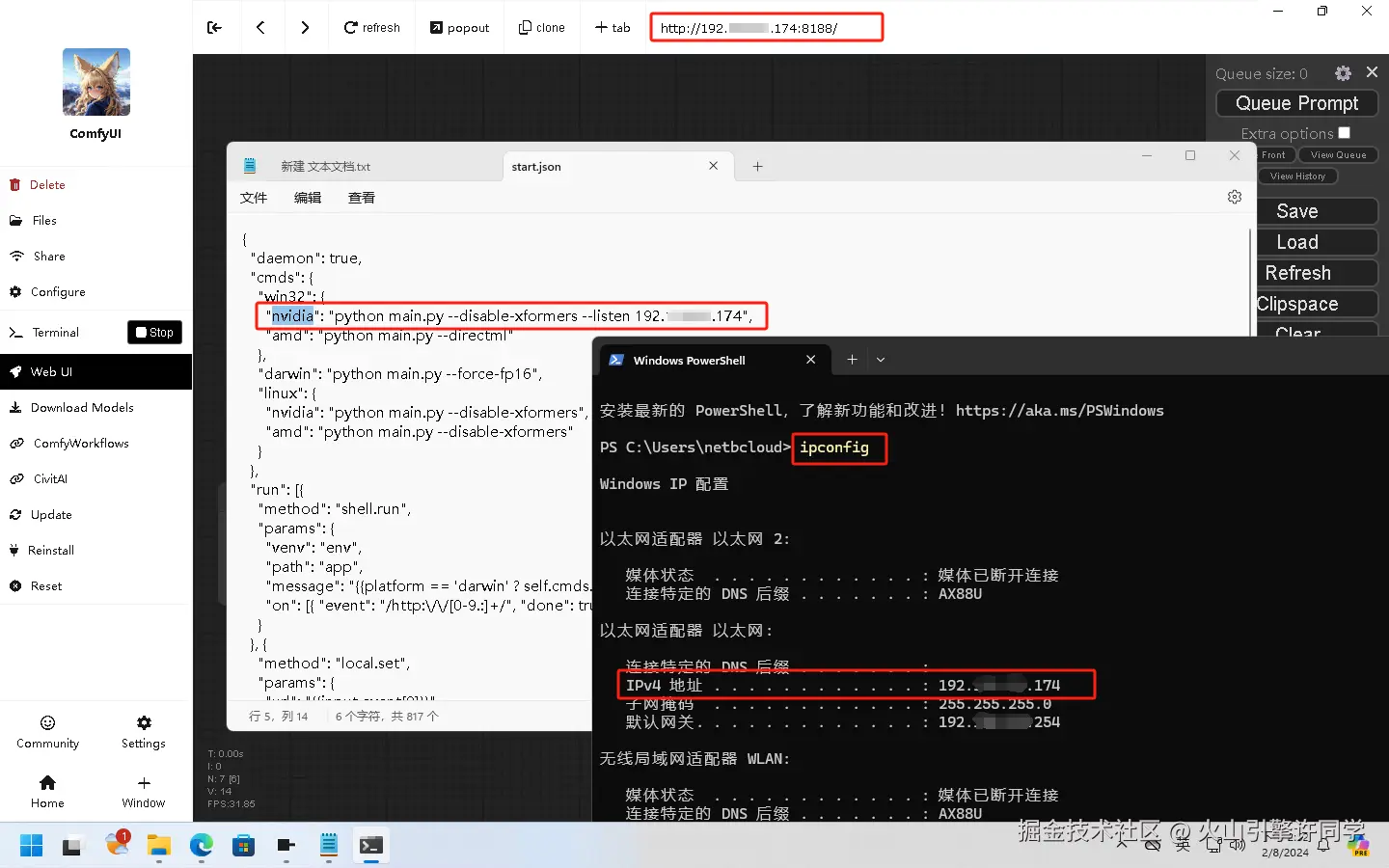This screenshot has height=868, width=1389.
Task: Open the Notepad 文件 menu
Action: pyautogui.click(x=254, y=198)
